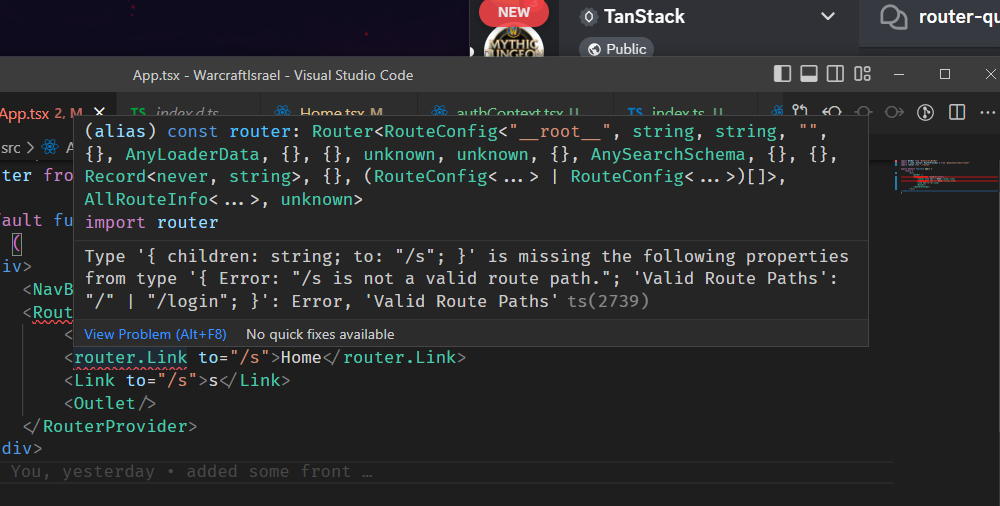Go to next change arrow icon
Screen dimensions: 1000x506
click(x=894, y=112)
